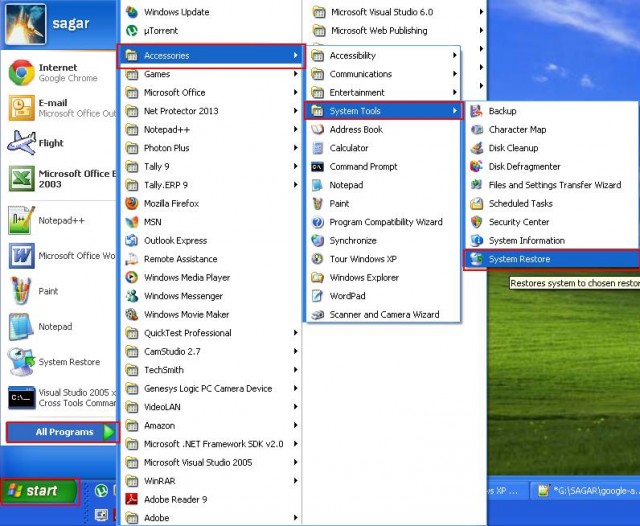Open Microsoft Office Word icon
This screenshot has width=640, height=526.
click(21, 256)
